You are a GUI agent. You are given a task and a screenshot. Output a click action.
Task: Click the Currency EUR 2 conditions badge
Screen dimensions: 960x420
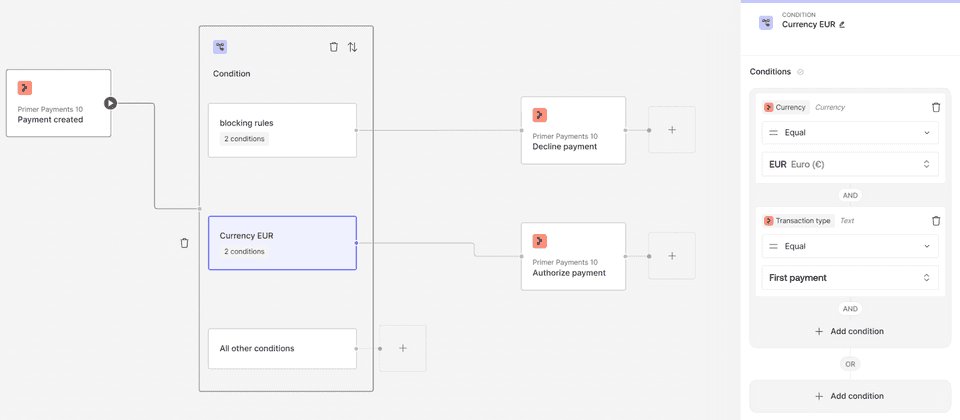244,252
